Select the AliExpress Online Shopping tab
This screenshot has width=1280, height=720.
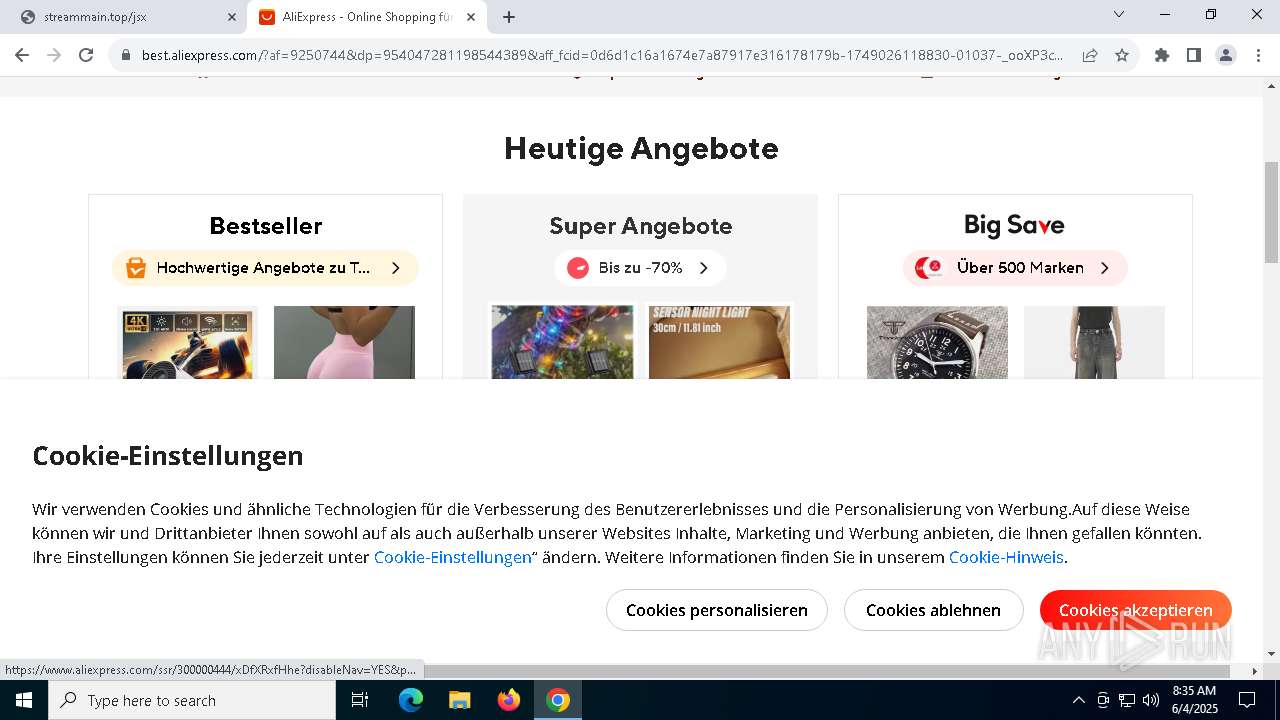(367, 17)
